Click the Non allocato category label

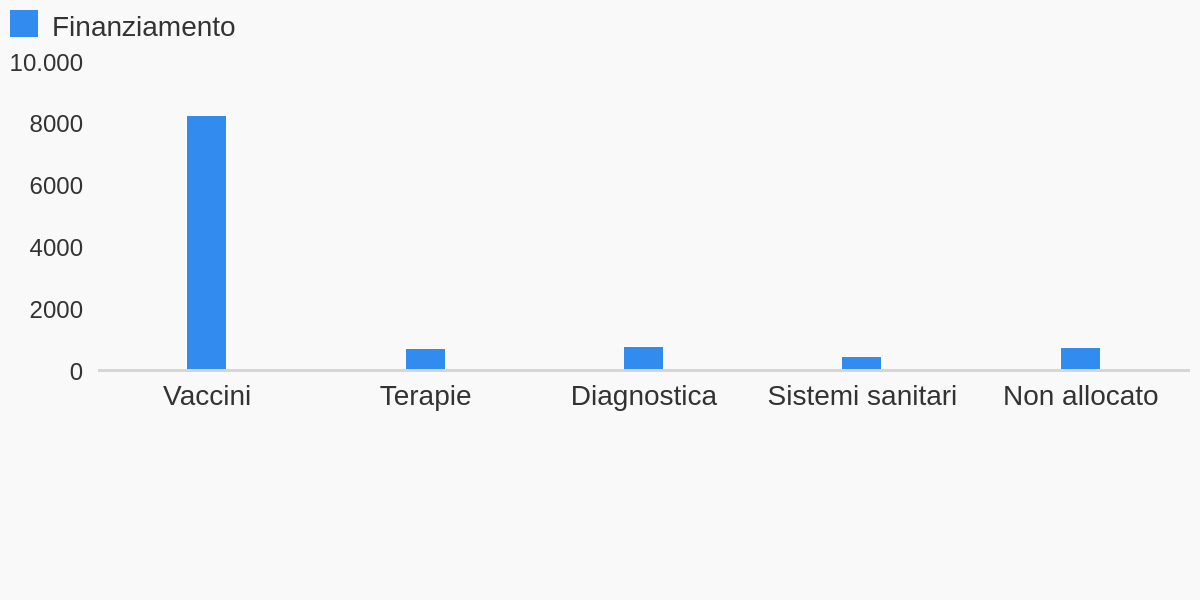coord(1080,396)
